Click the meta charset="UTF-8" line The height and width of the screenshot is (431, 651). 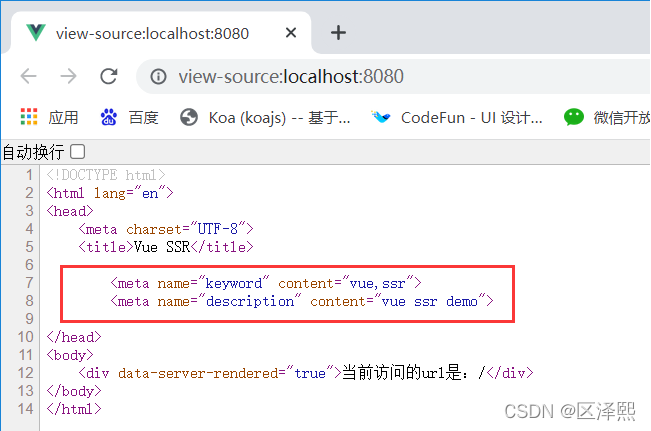(166, 229)
